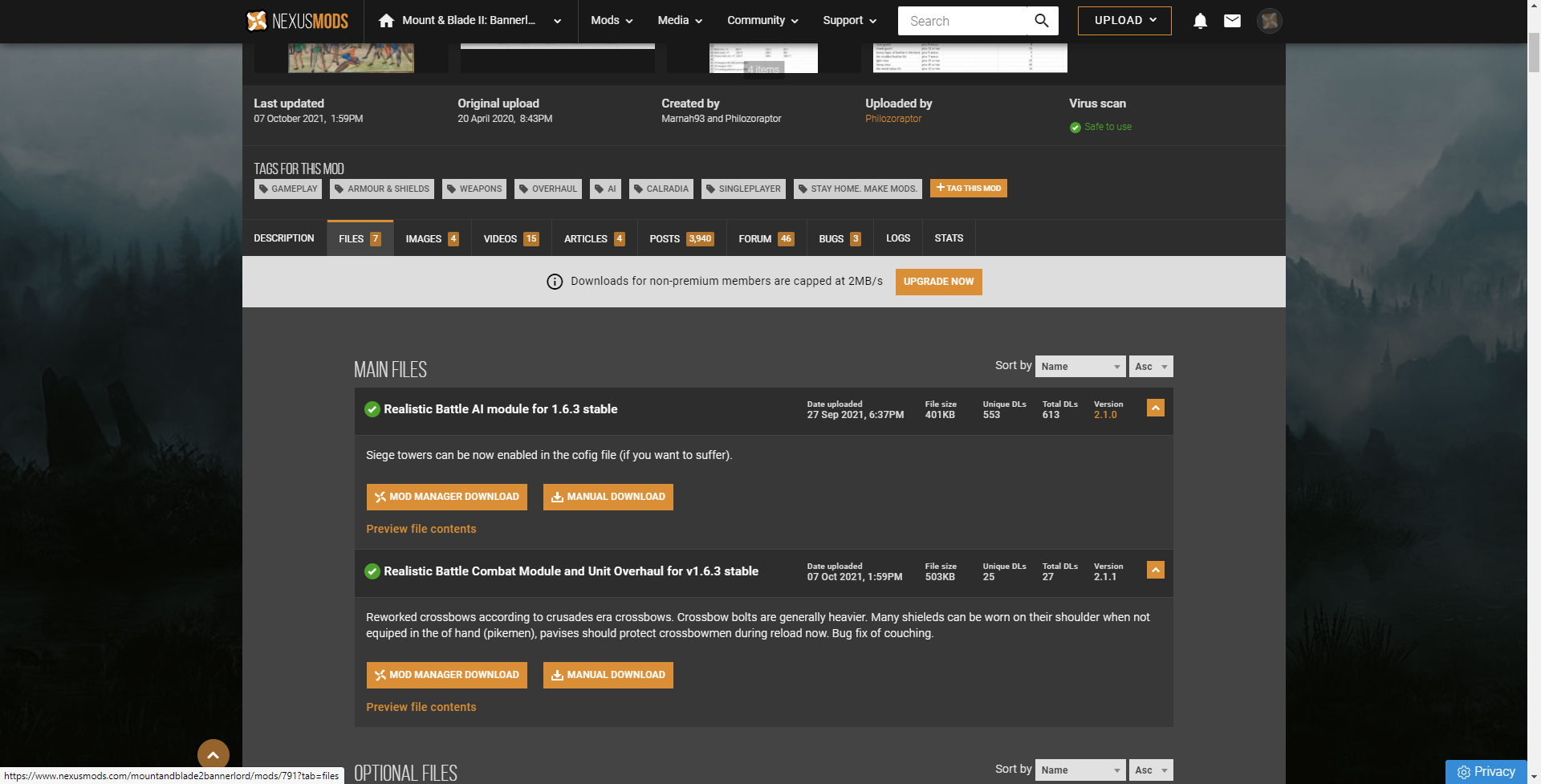This screenshot has width=1541, height=784.
Task: Manual Download for Combat Module and Unit Overhaul
Action: point(608,675)
